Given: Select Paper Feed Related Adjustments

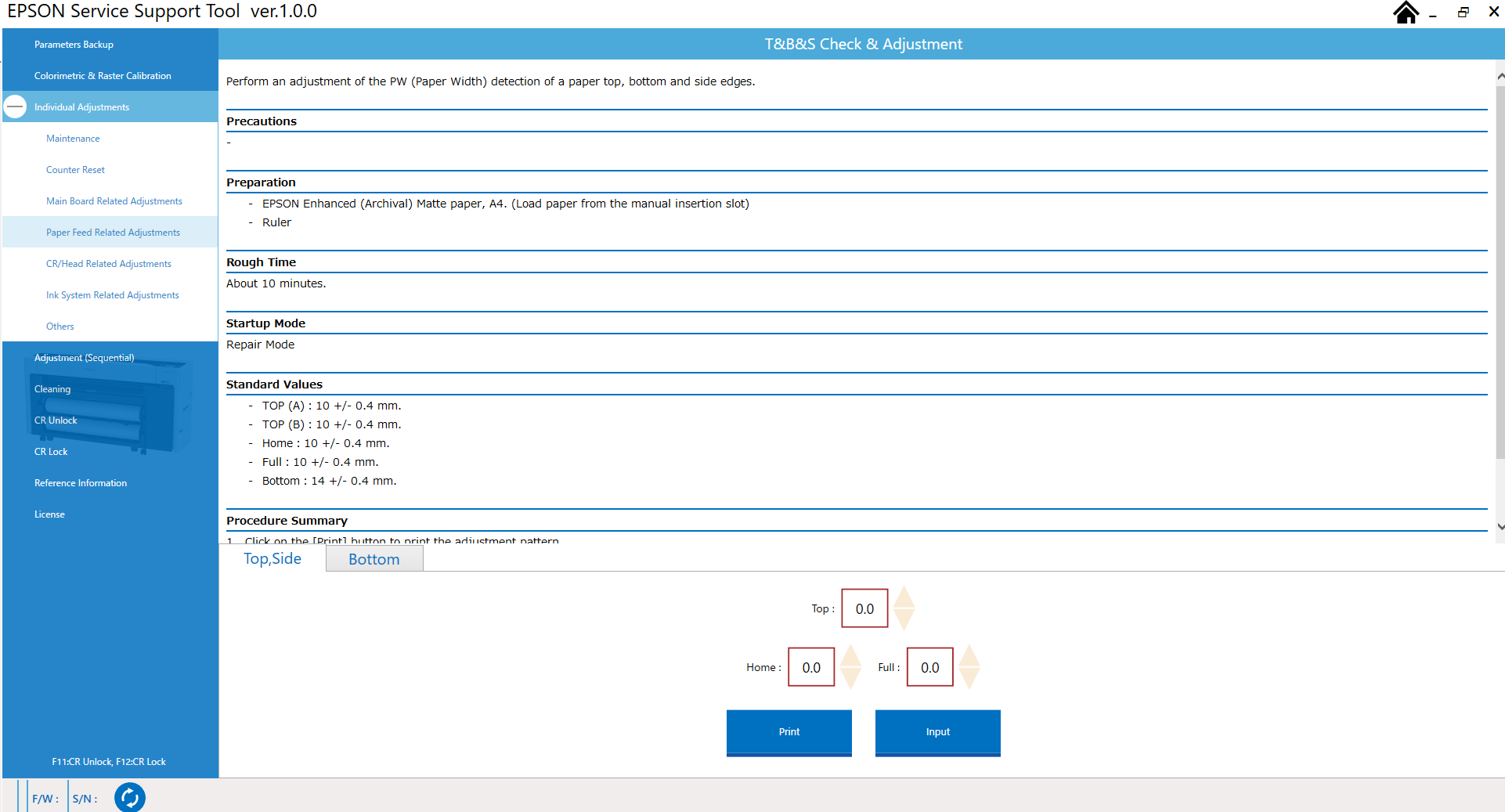Looking at the screenshot, I should coord(110,233).
